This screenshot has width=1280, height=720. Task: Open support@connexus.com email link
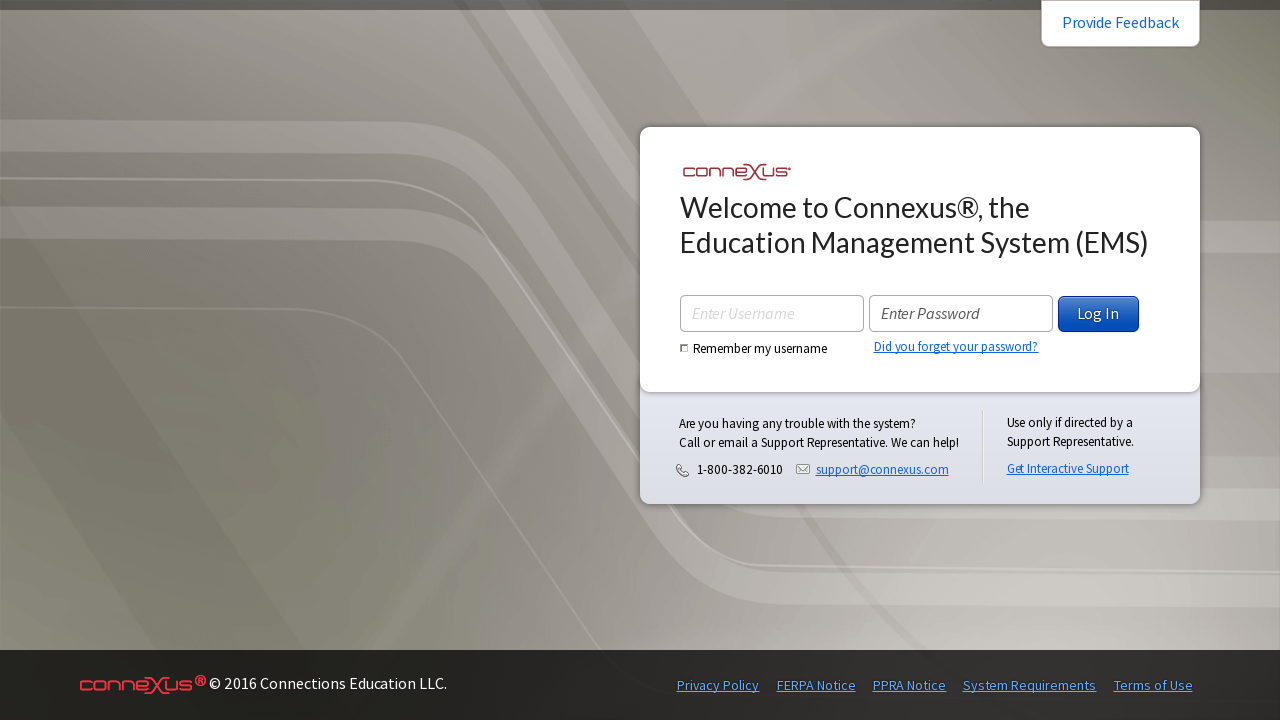click(882, 469)
